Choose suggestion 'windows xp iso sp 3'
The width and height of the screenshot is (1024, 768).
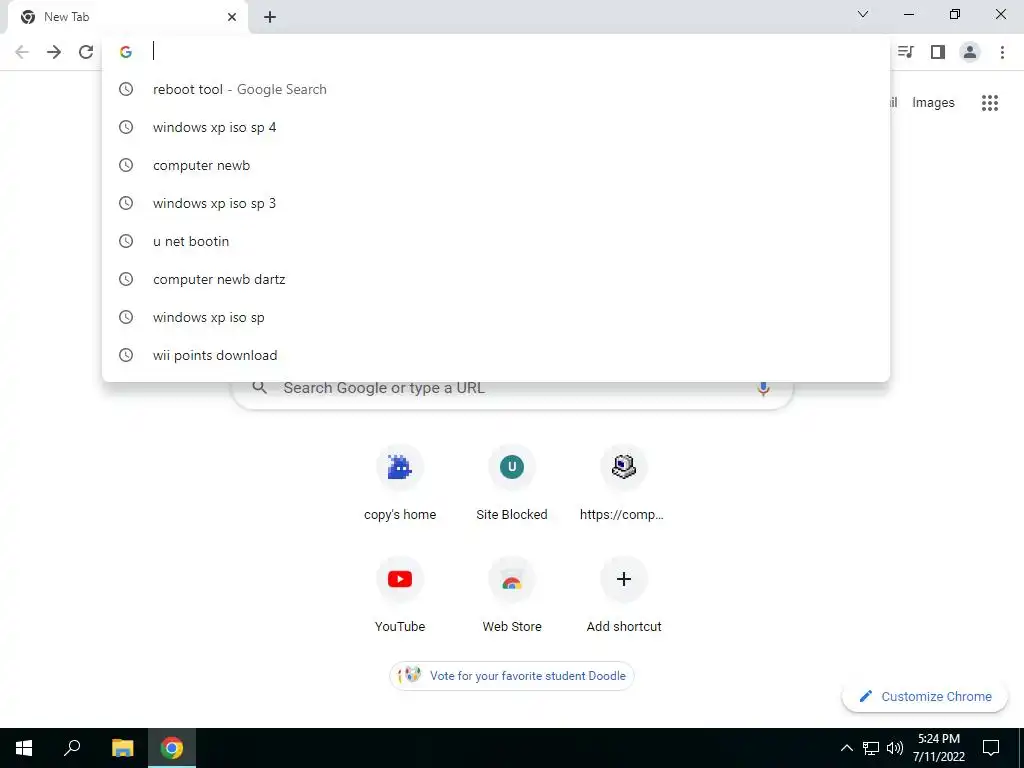(x=496, y=203)
